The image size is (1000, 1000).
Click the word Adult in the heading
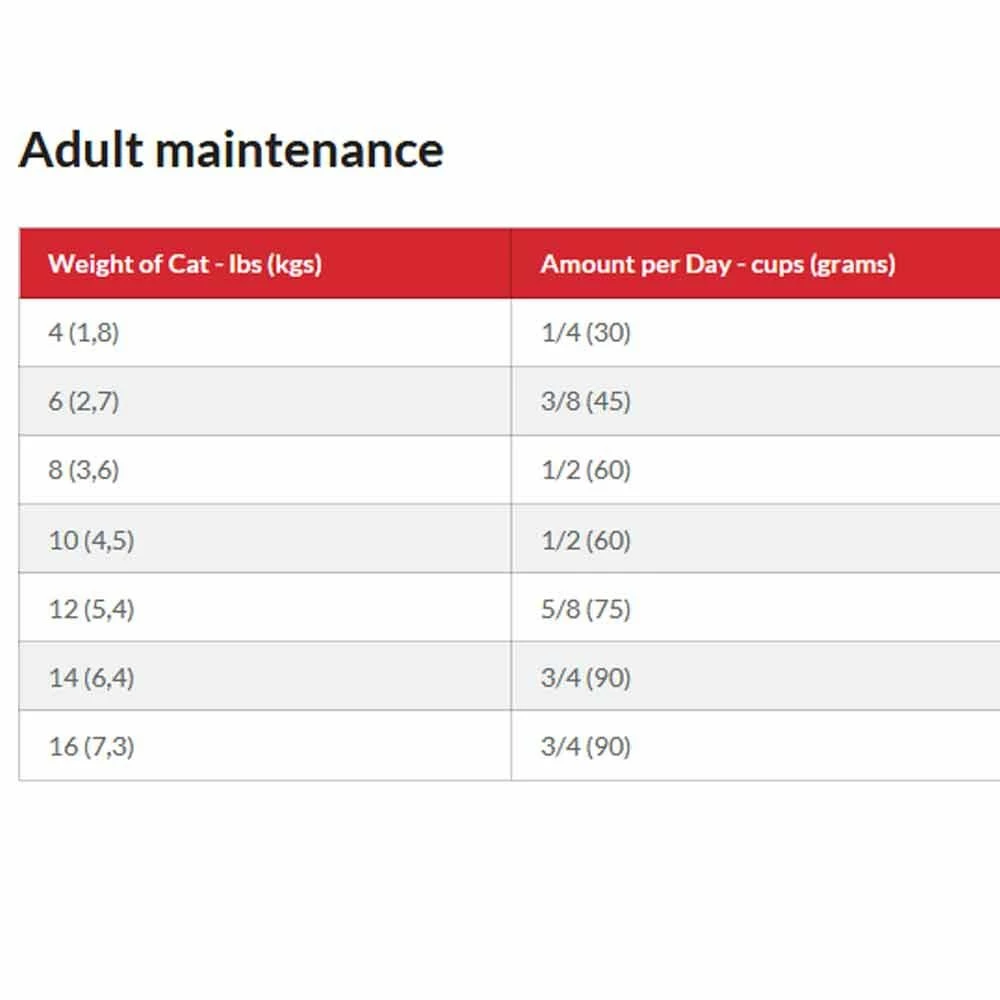click(x=81, y=150)
